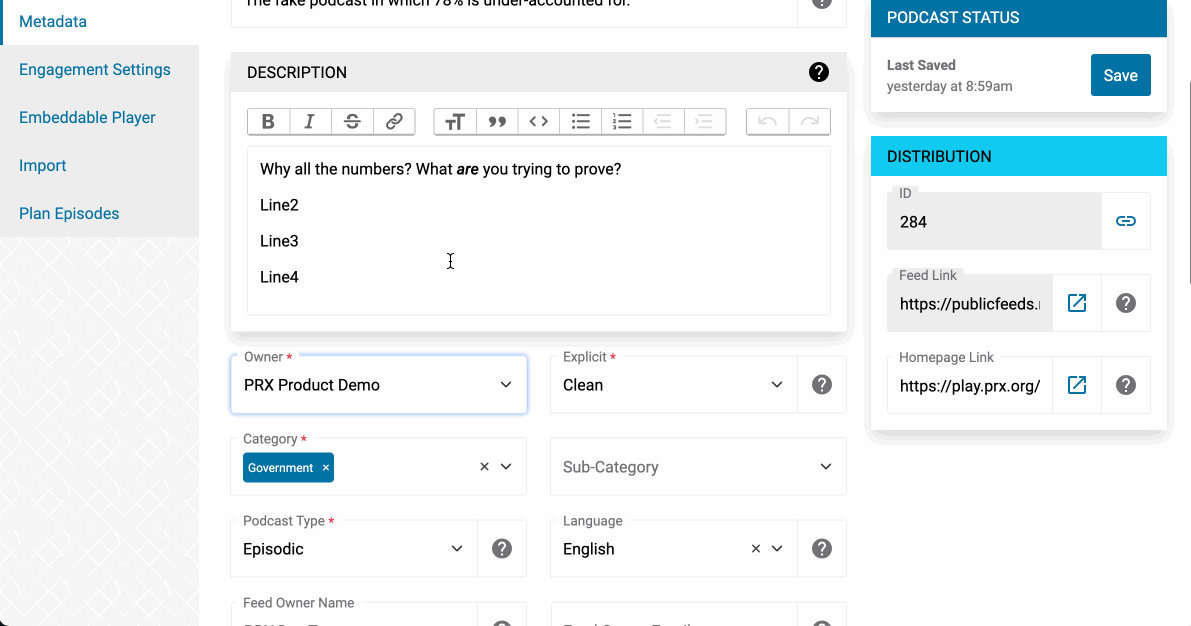Image resolution: width=1191 pixels, height=626 pixels.
Task: Go to Engagement Settings tab
Action: click(x=95, y=70)
